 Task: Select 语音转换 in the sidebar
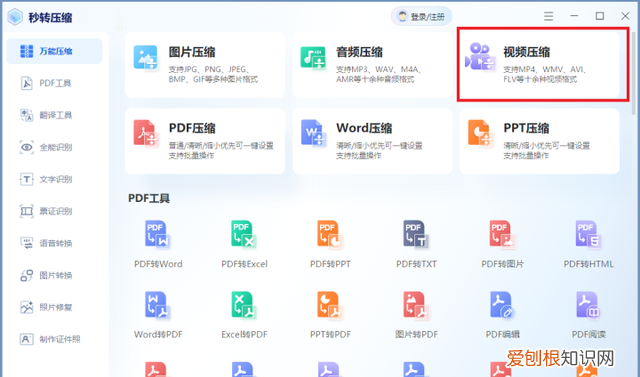tap(54, 243)
